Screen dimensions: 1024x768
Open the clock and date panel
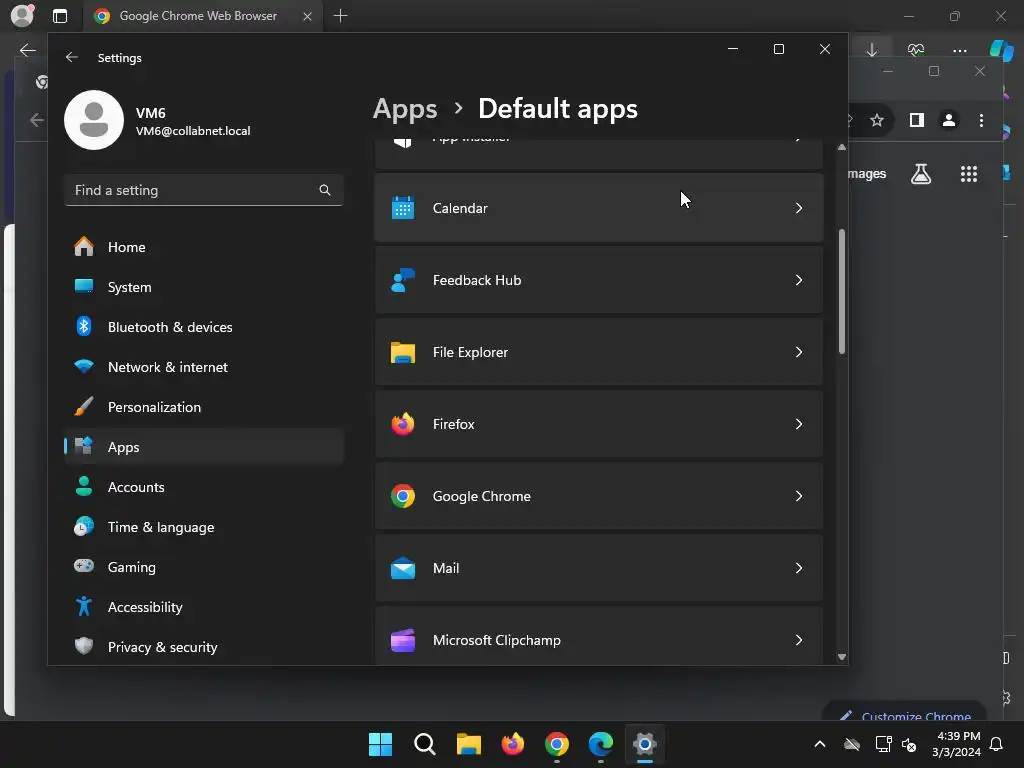pos(956,744)
